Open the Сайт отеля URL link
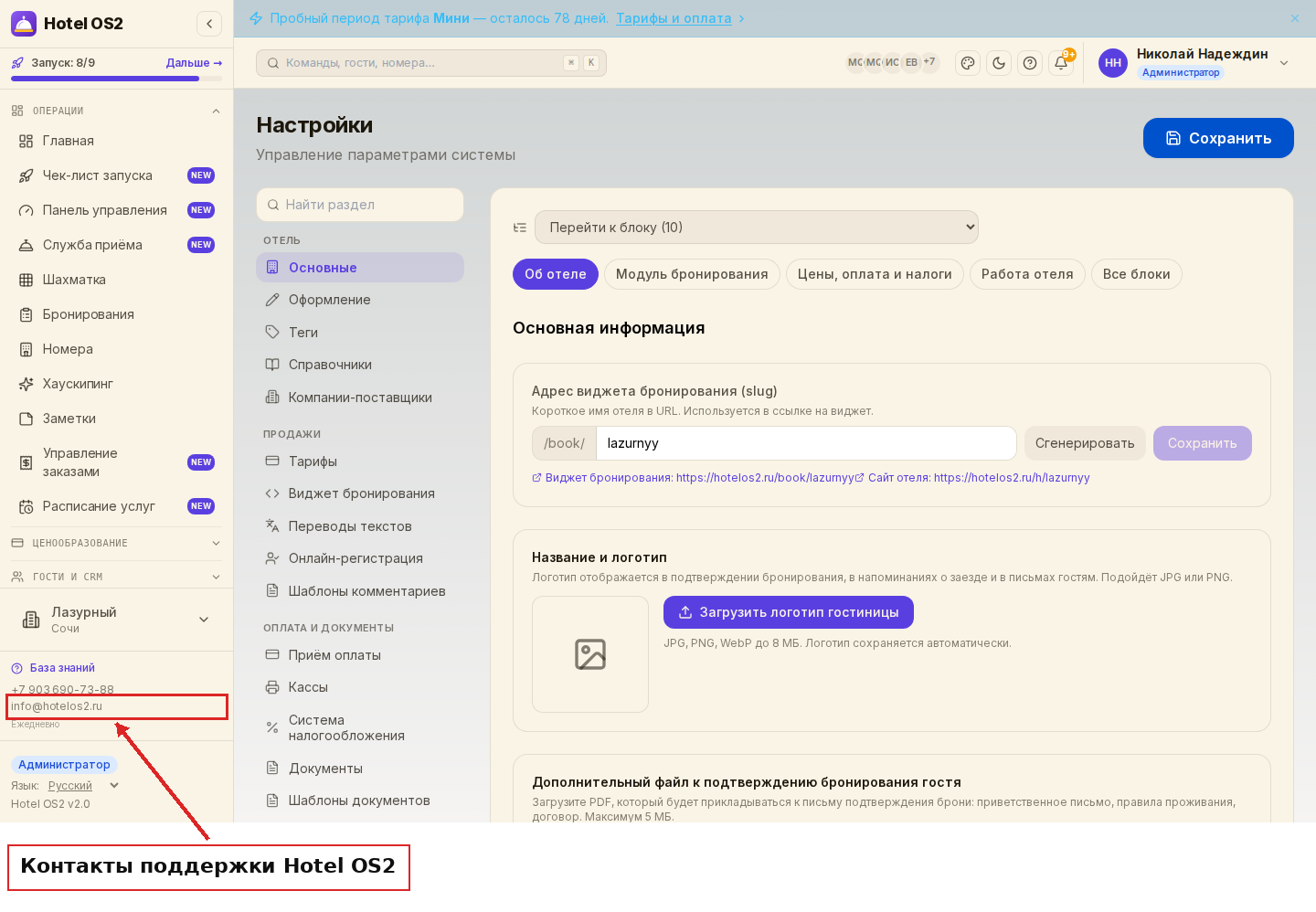1316x912 pixels. pyautogui.click(x=972, y=478)
